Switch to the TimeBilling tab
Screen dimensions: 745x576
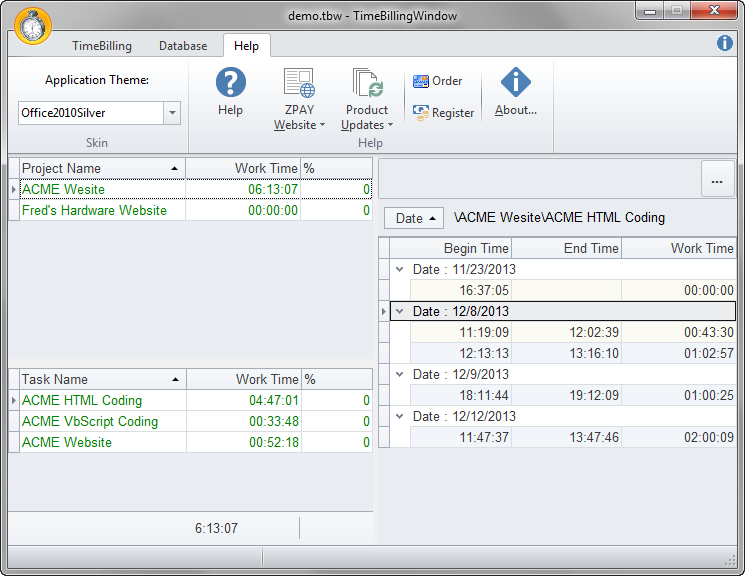101,46
